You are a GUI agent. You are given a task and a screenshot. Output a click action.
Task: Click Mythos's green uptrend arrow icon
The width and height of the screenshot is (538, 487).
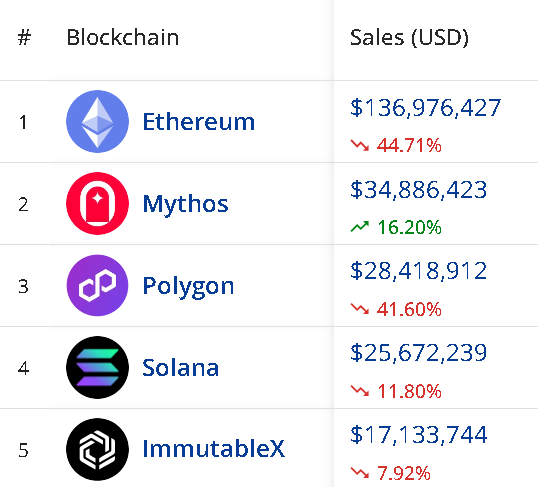click(360, 227)
